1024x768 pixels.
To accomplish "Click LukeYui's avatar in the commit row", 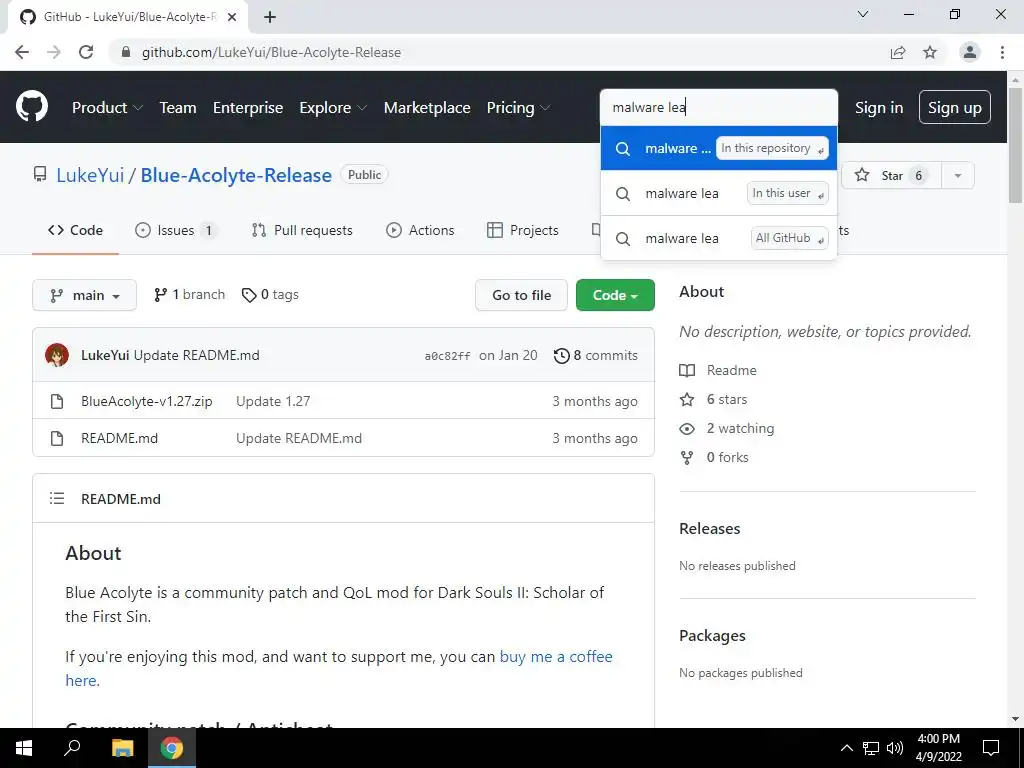I will pos(57,355).
